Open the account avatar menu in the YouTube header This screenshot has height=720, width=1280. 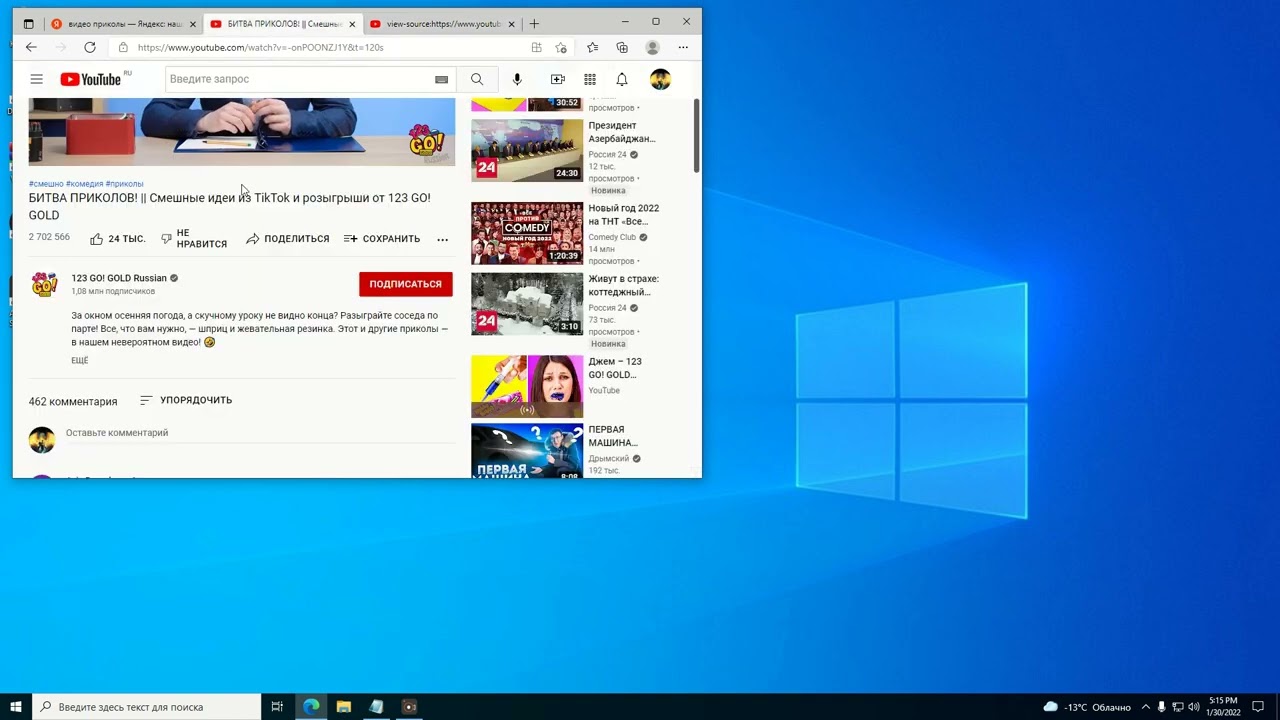[660, 79]
